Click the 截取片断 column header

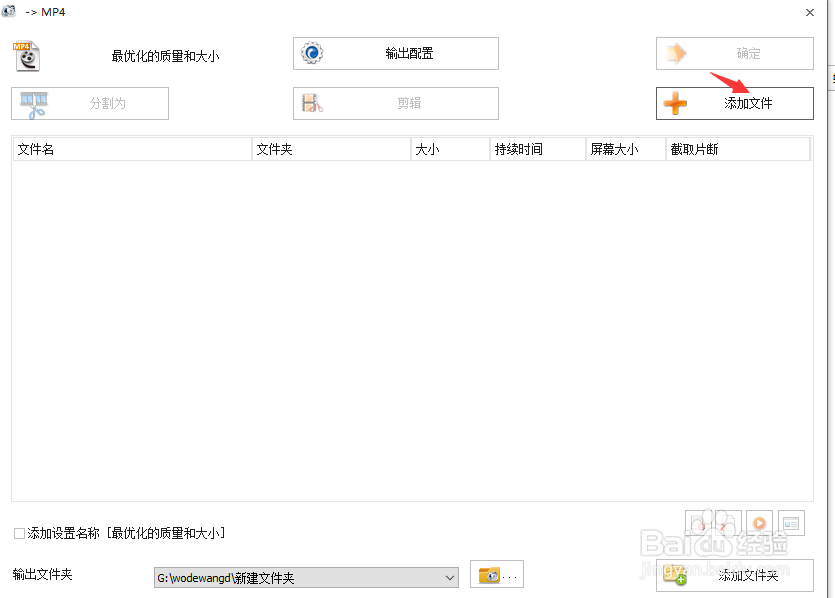(x=738, y=149)
